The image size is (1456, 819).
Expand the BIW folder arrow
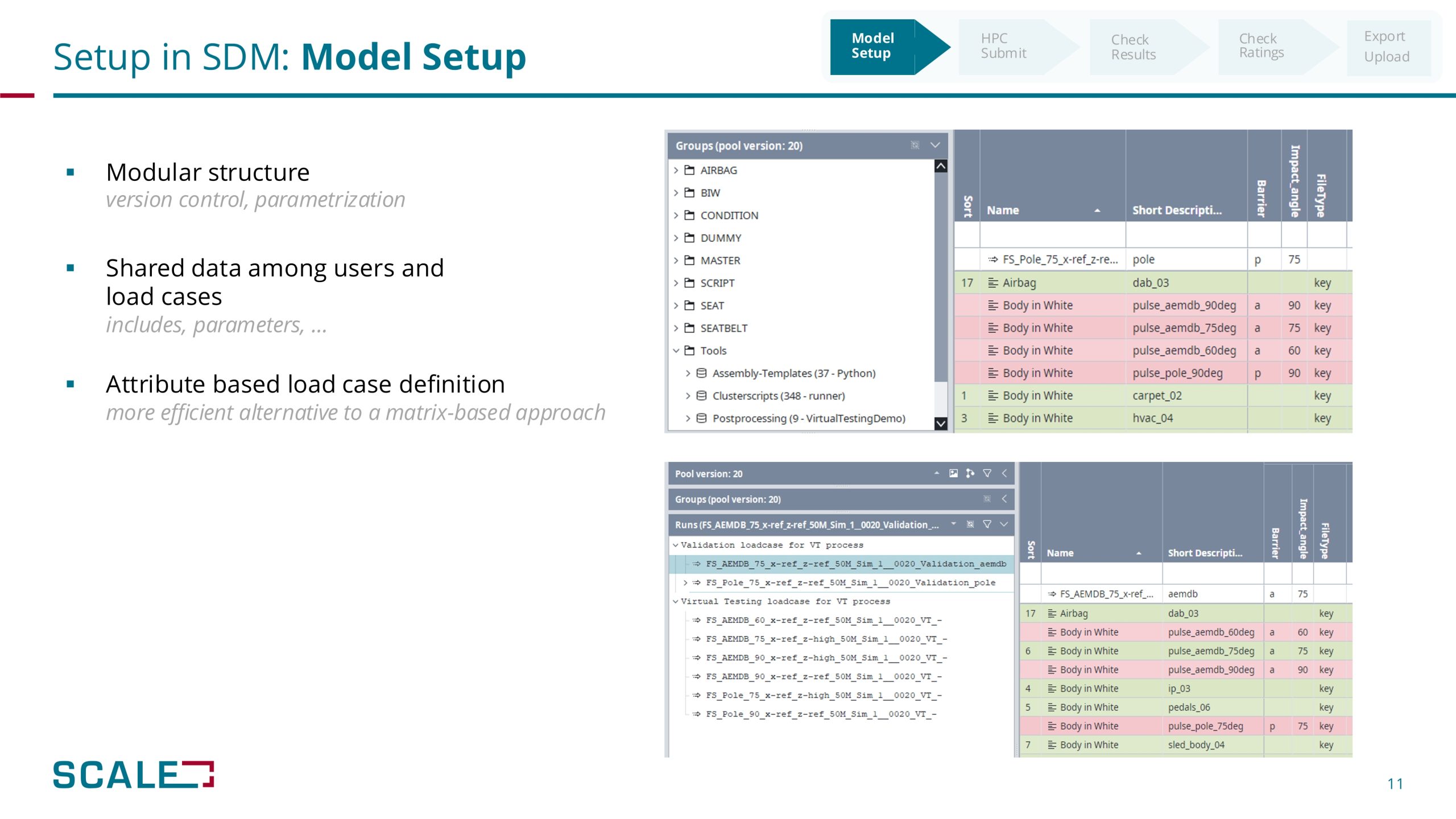pyautogui.click(x=676, y=193)
